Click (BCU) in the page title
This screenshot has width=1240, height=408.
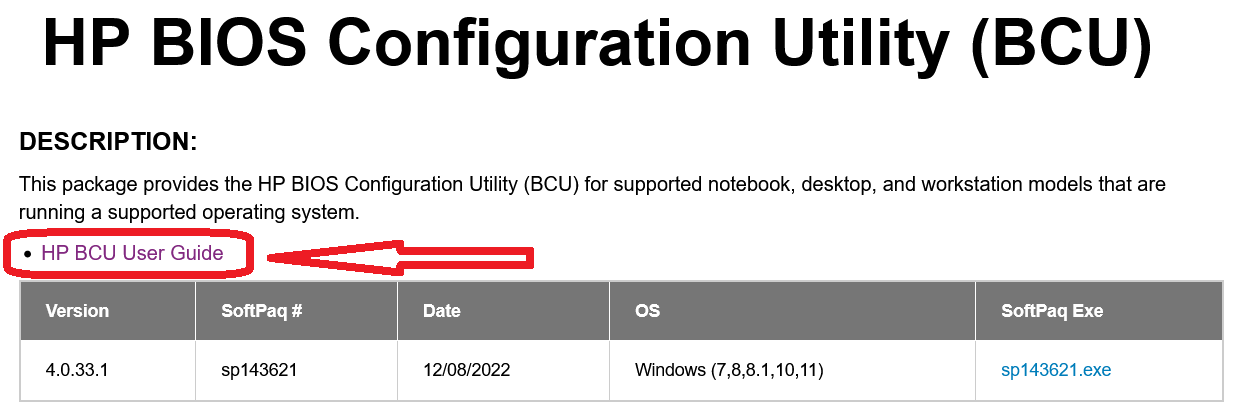(x=1061, y=43)
